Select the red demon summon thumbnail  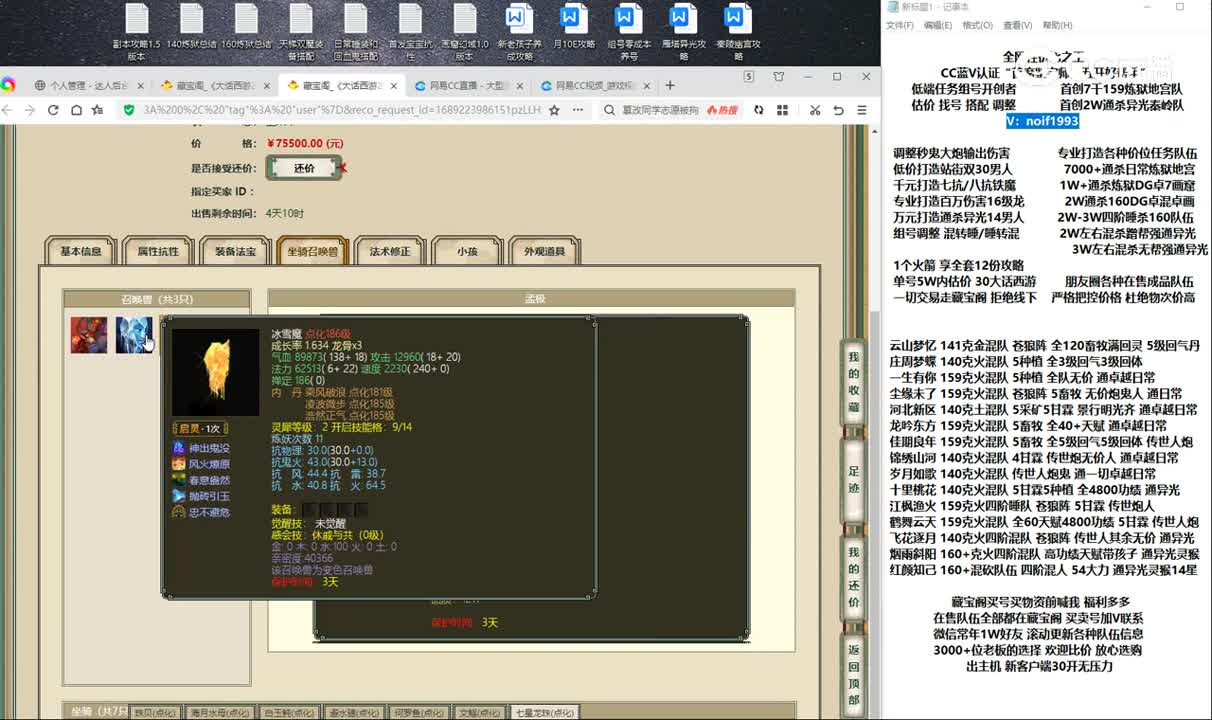89,335
